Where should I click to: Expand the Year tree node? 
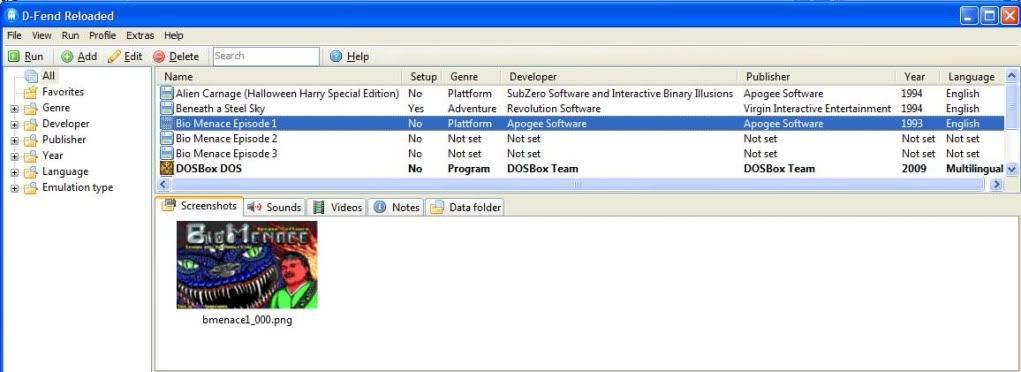14,156
